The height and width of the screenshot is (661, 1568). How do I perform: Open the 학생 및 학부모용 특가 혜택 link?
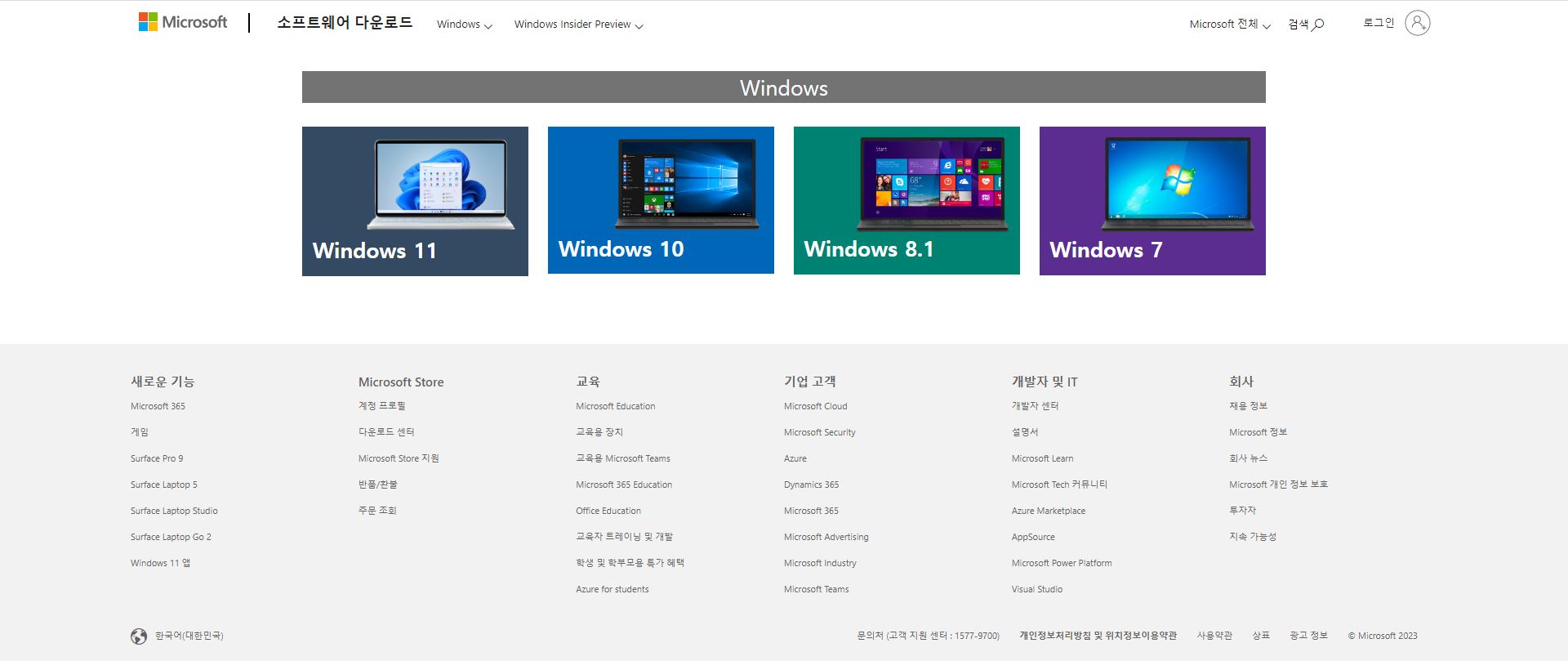point(630,563)
